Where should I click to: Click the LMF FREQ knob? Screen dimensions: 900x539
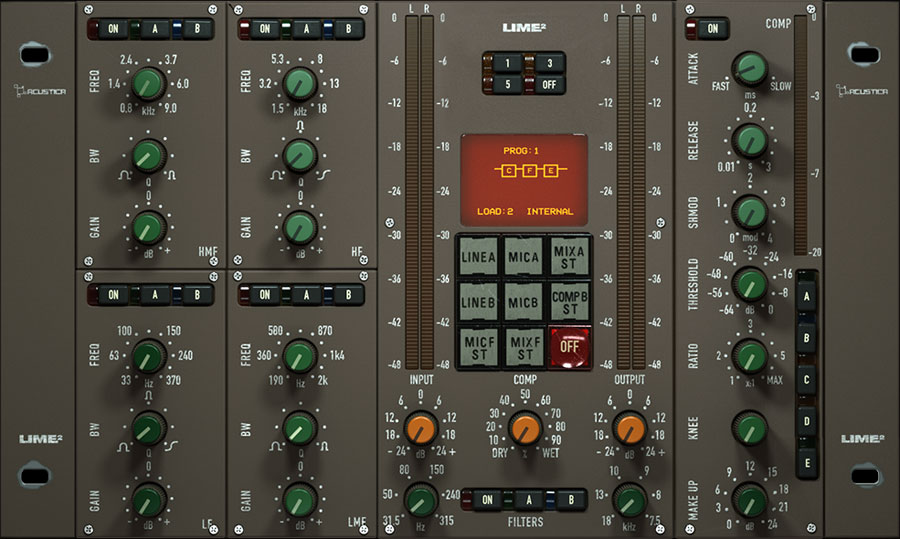point(300,356)
